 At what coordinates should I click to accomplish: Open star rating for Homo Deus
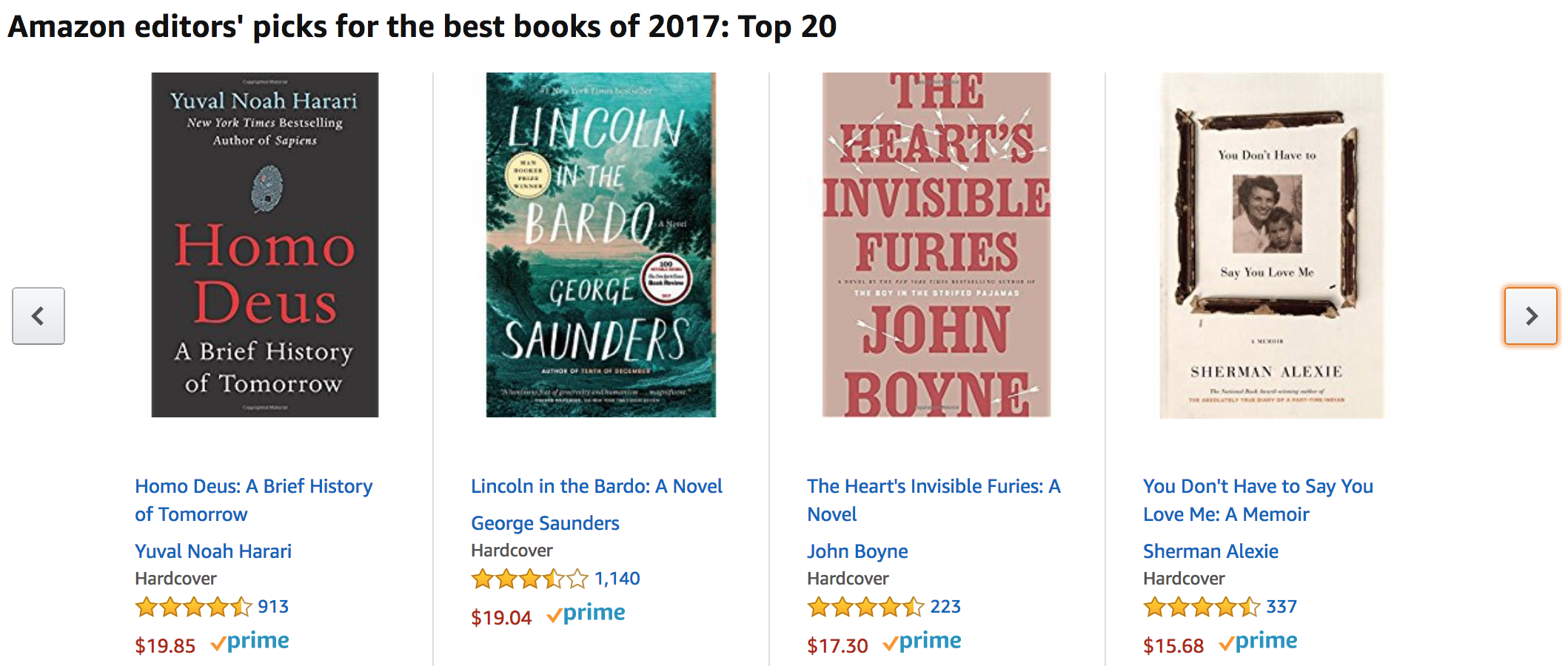pyautogui.click(x=194, y=607)
